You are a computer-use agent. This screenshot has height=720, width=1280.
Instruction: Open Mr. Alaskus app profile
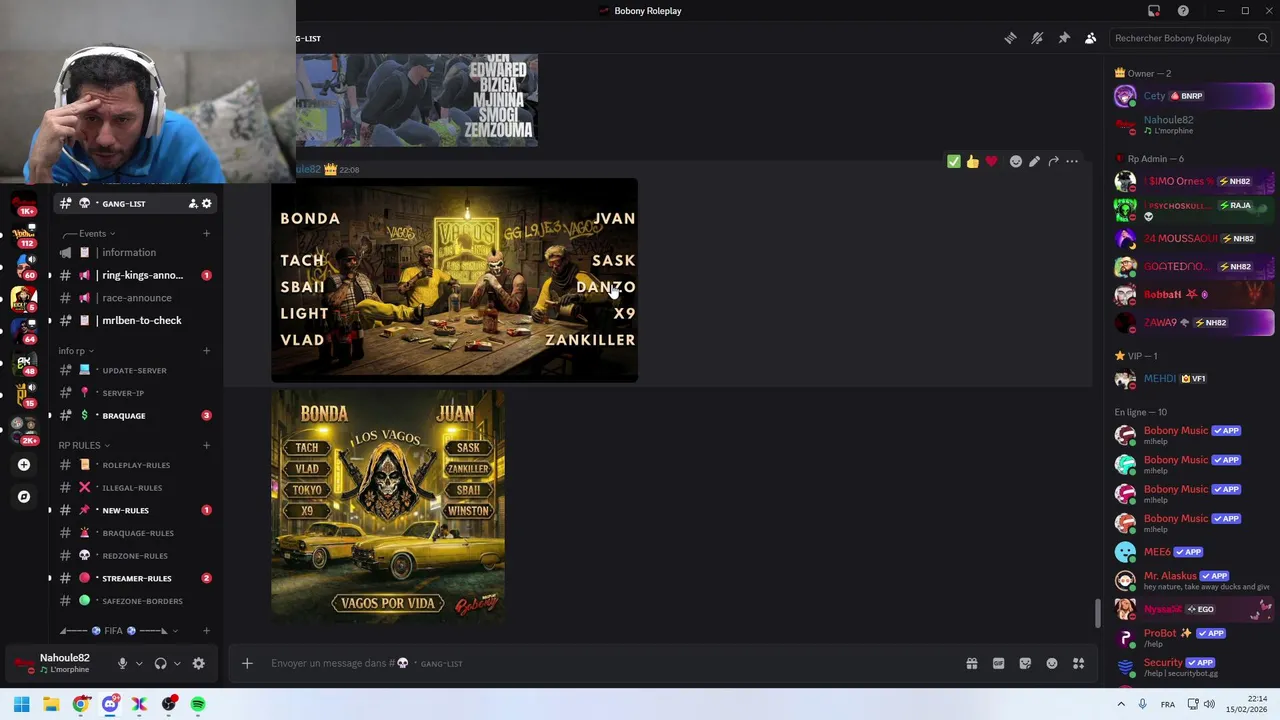click(x=1194, y=580)
